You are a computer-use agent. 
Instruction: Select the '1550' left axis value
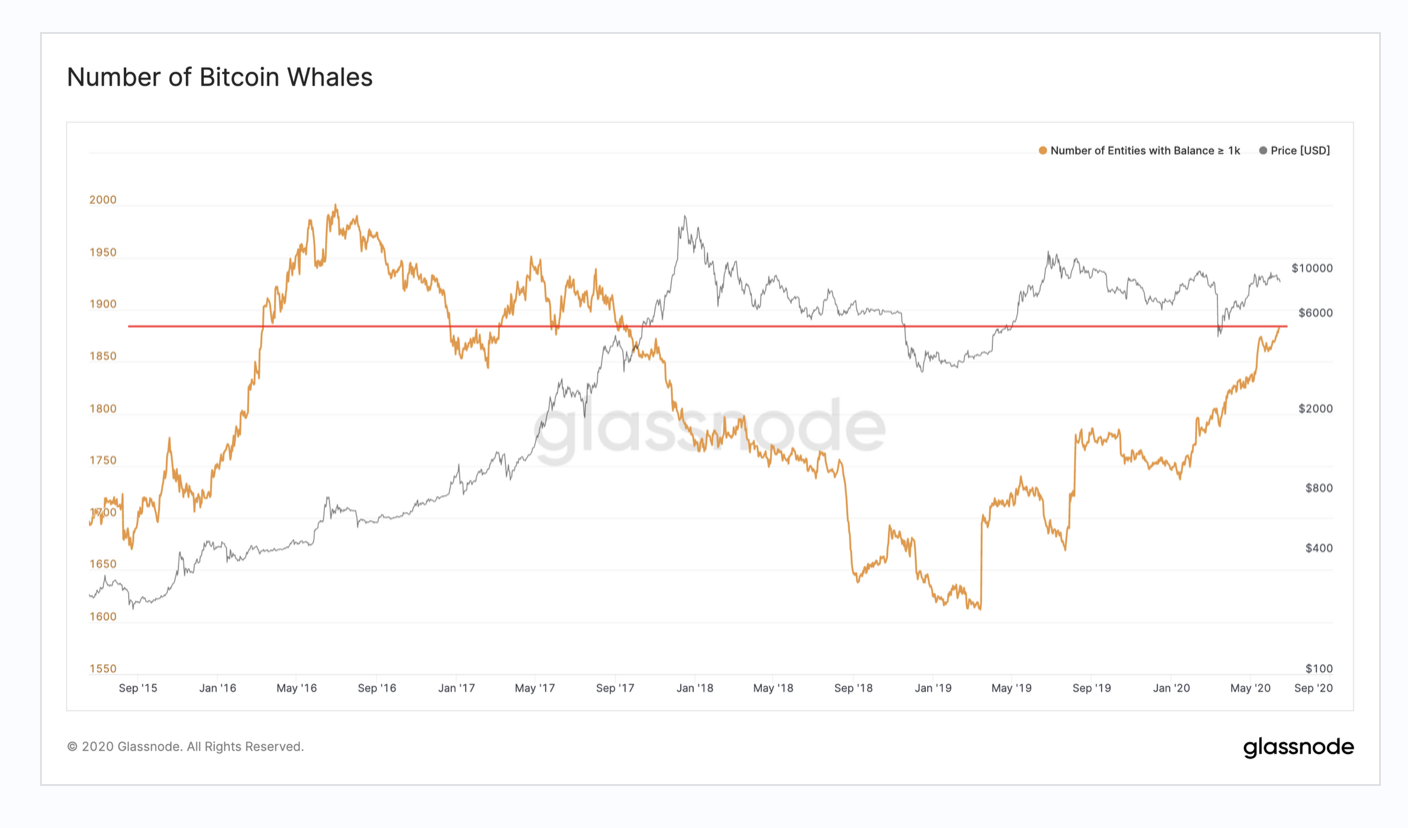(x=103, y=669)
